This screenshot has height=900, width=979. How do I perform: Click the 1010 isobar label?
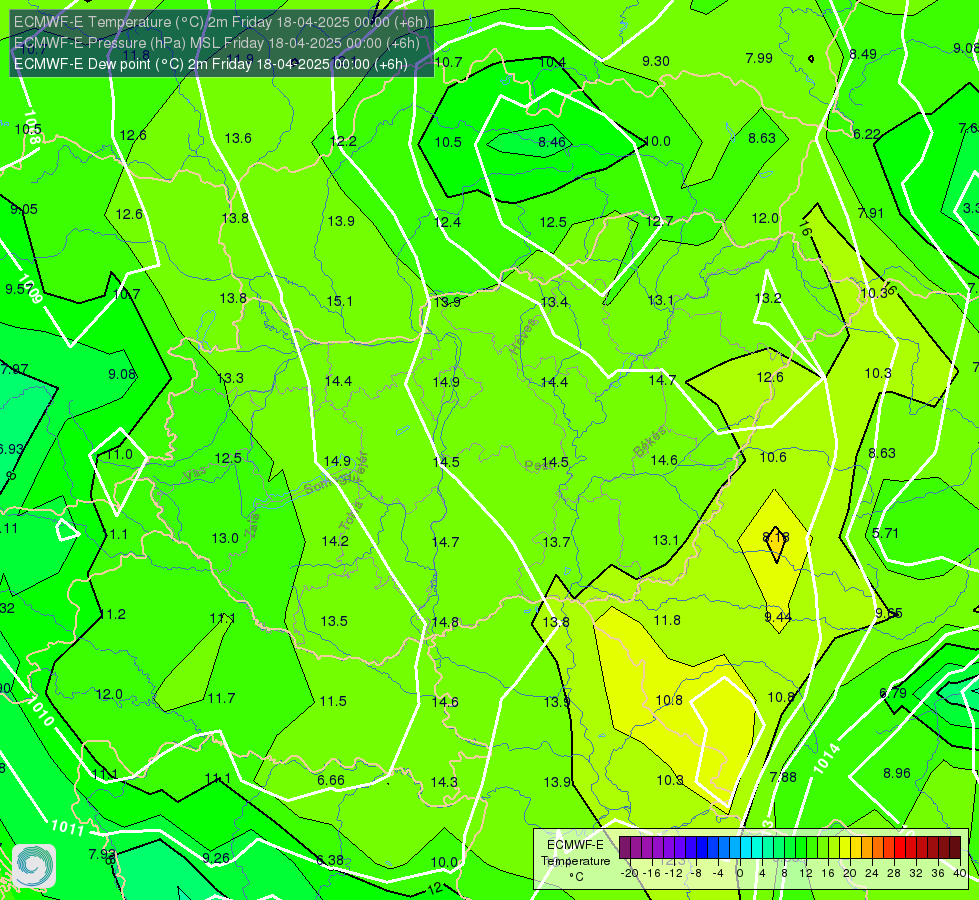pos(42,711)
